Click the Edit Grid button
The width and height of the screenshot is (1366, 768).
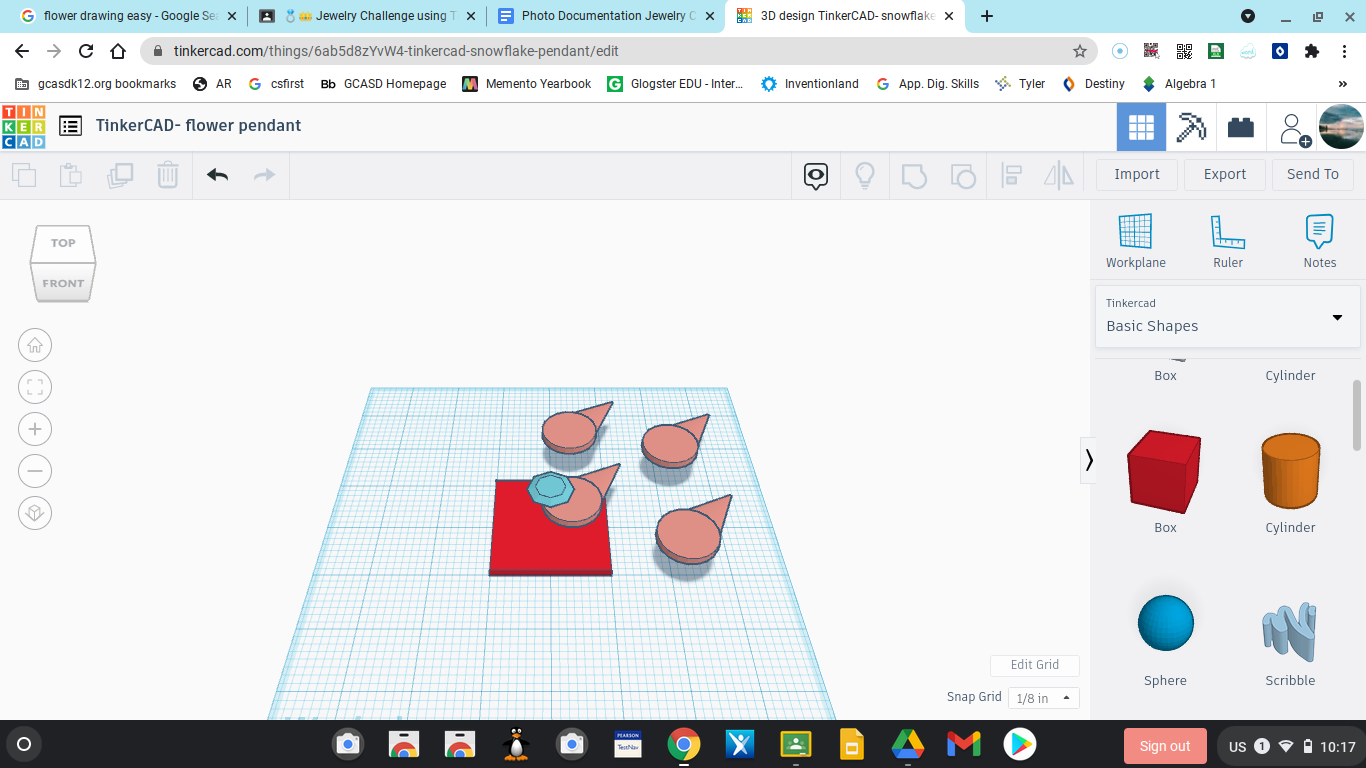click(1035, 665)
